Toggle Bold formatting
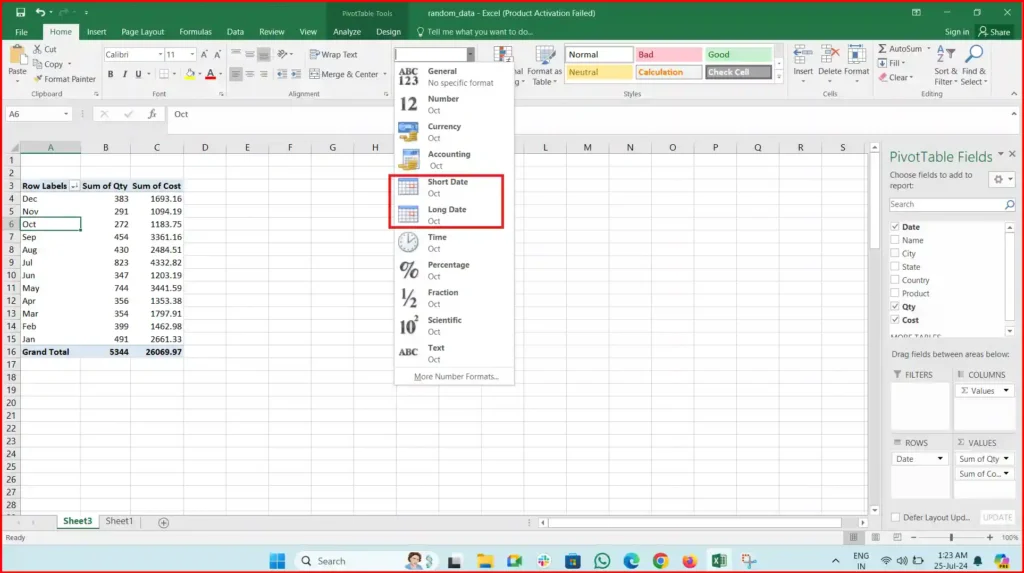 point(110,74)
